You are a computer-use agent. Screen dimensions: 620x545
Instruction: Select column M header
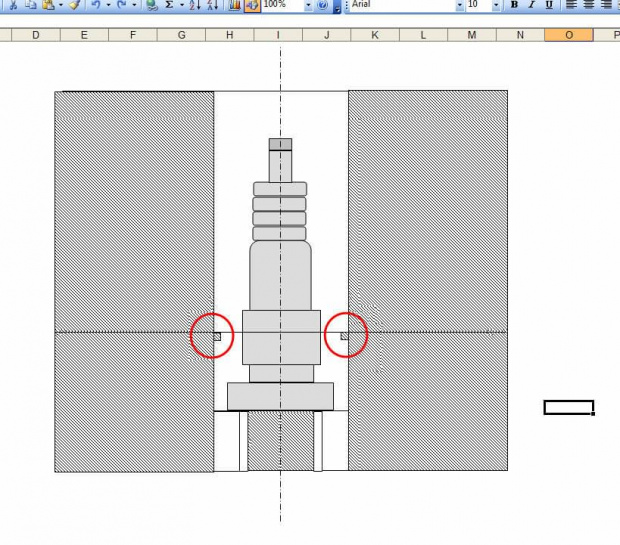tap(472, 35)
